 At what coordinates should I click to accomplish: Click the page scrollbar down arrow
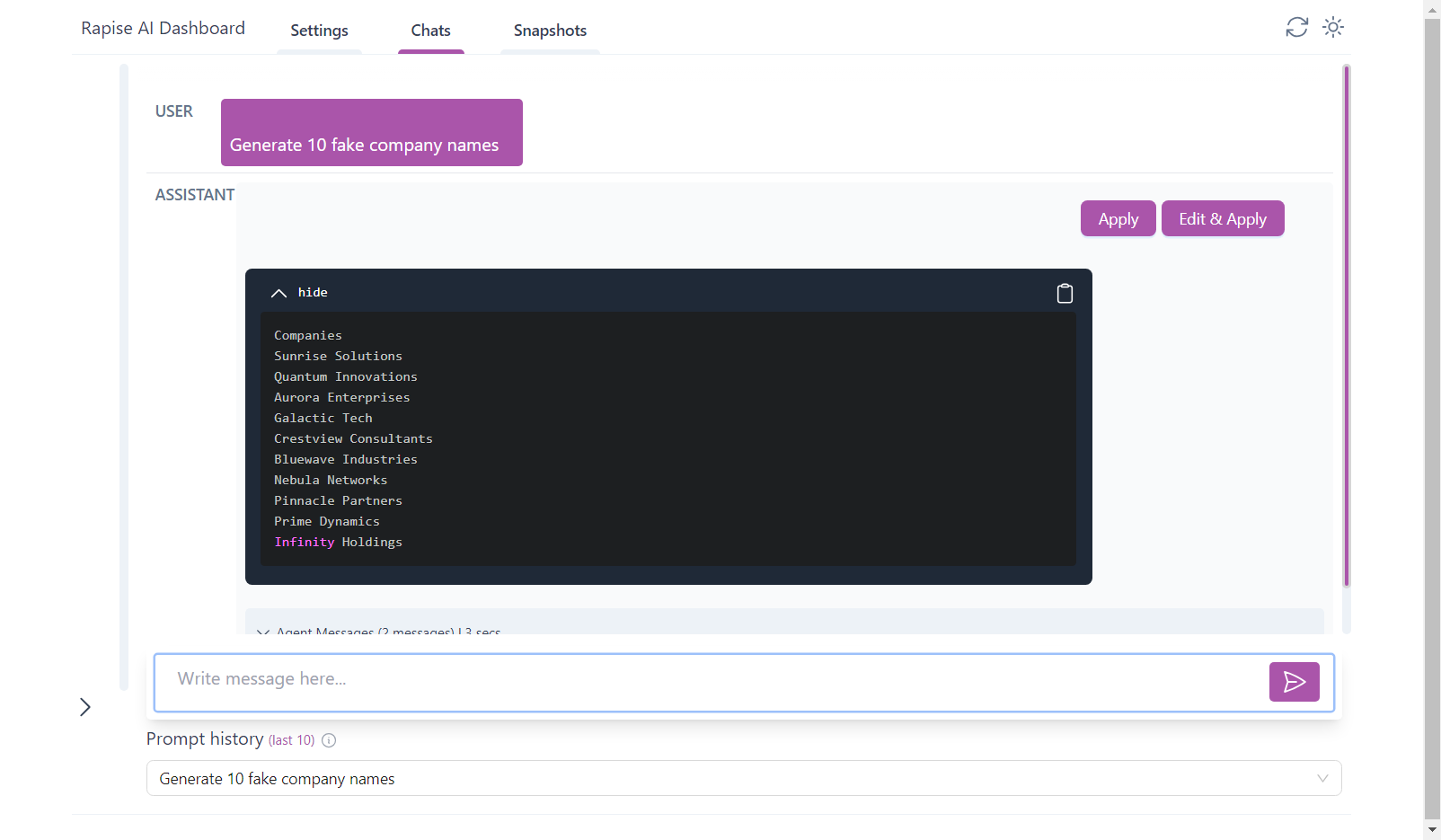click(1432, 831)
